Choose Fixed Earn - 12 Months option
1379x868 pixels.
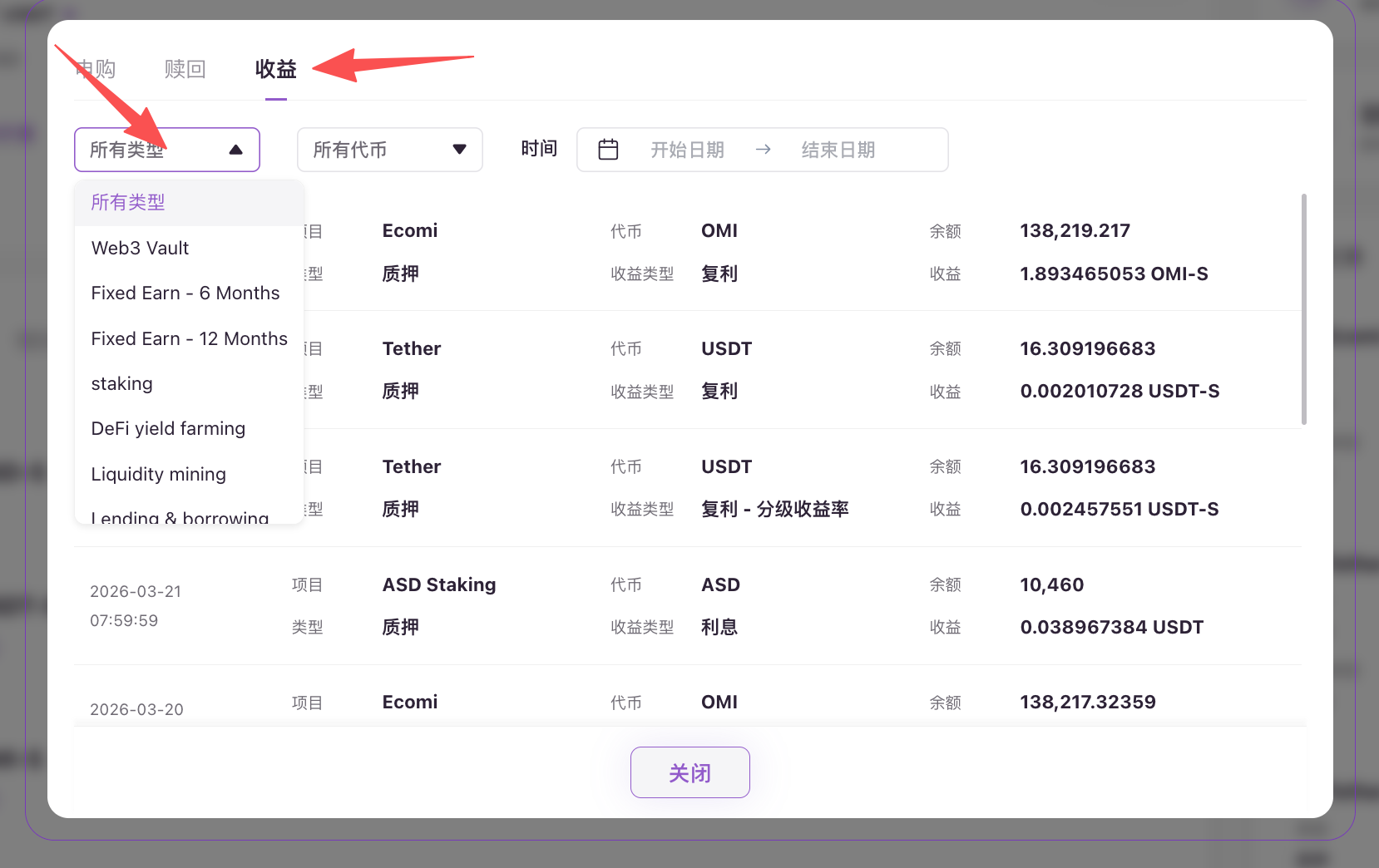pos(189,338)
